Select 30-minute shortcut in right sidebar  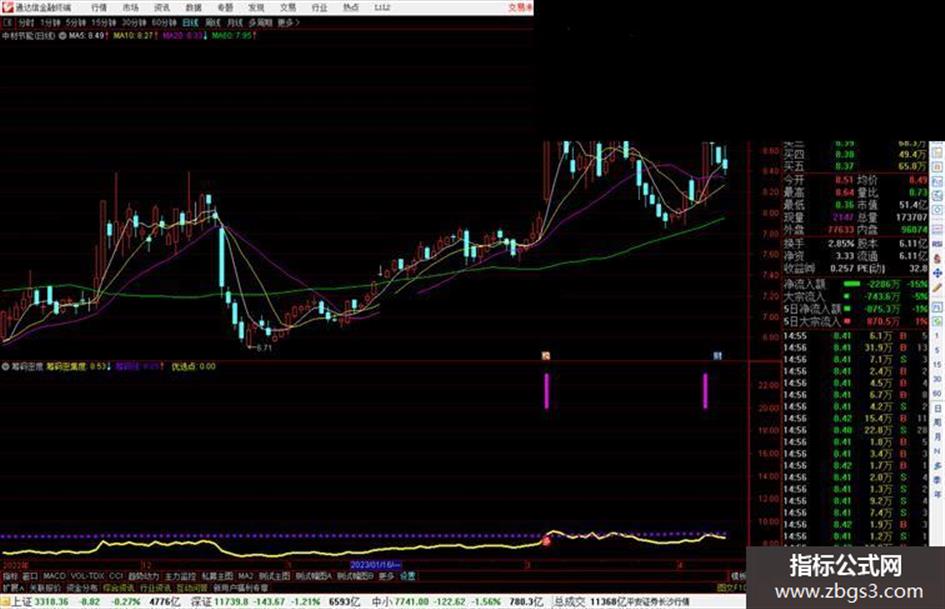tap(937, 379)
